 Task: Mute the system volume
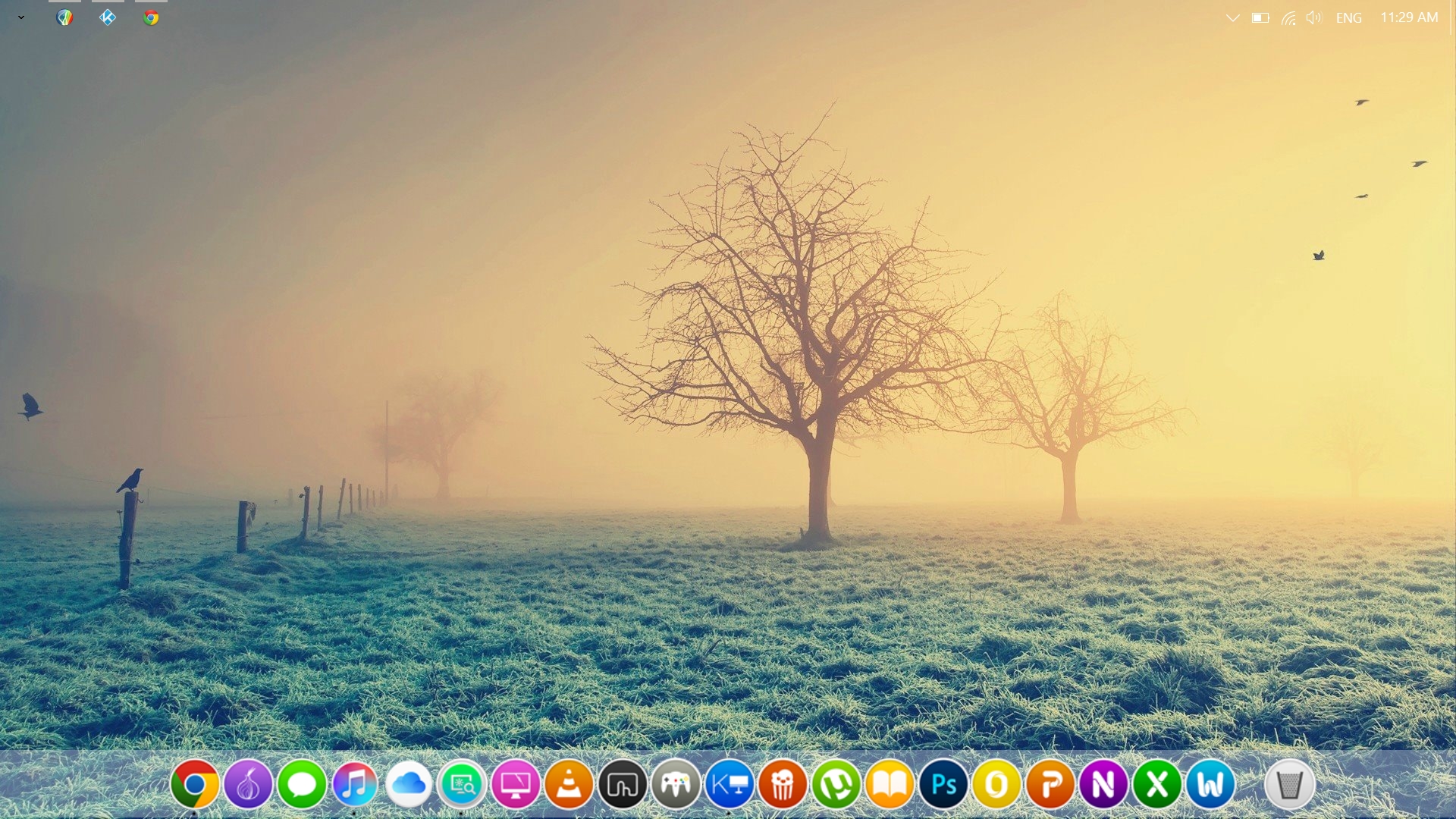coord(1313,17)
